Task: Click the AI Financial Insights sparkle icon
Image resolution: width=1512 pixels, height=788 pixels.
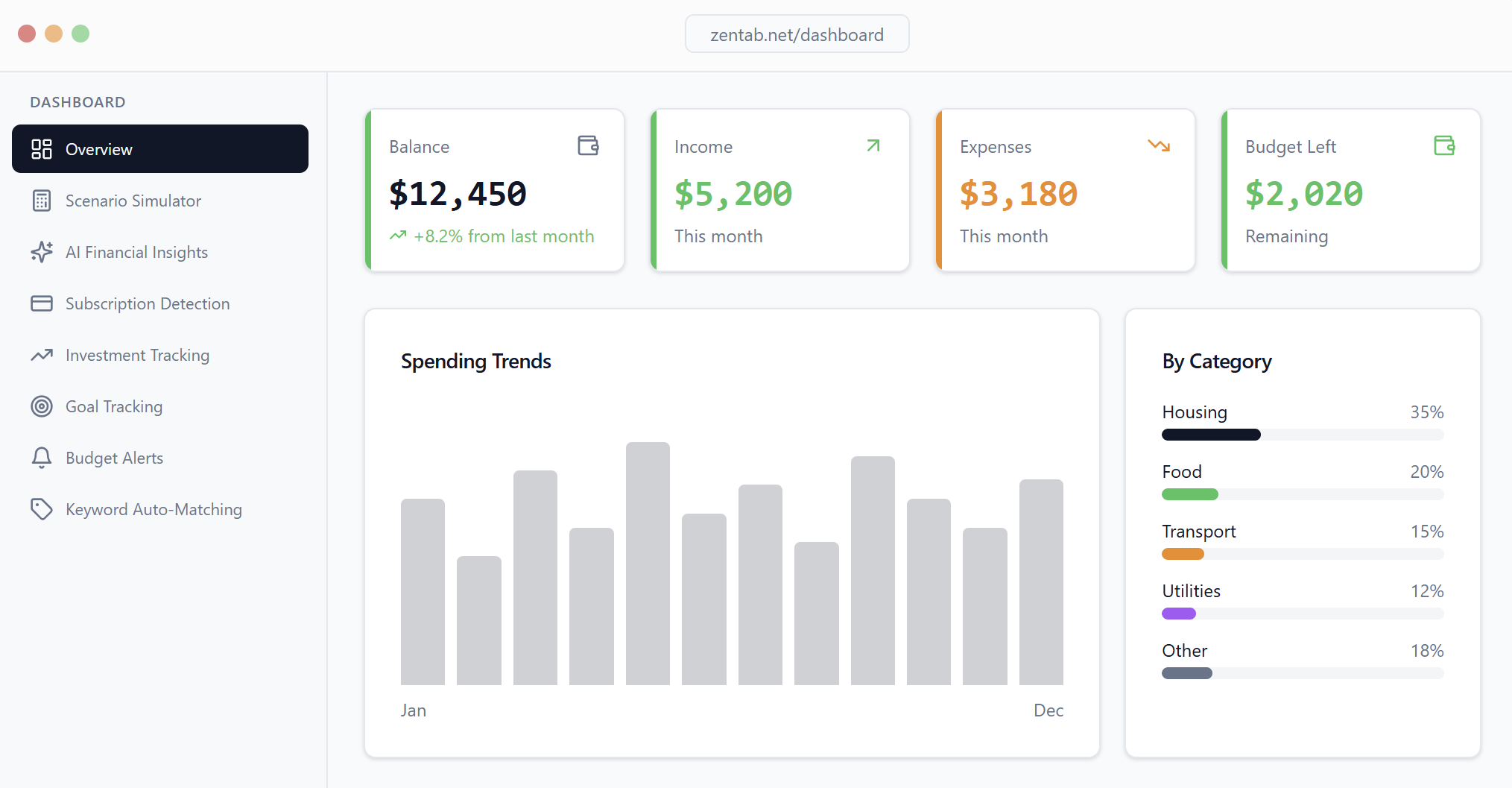Action: [42, 252]
